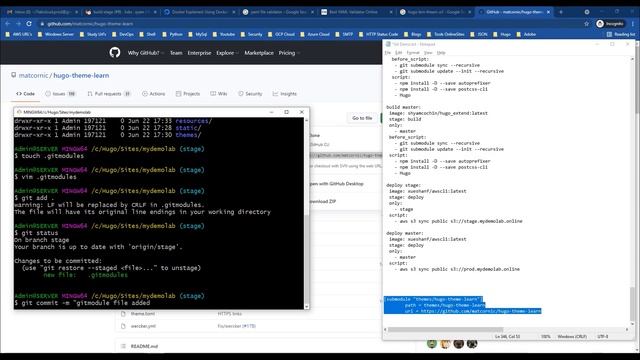Click the terminal git commit command line
Screen dimensions: 640x360
tap(82, 303)
